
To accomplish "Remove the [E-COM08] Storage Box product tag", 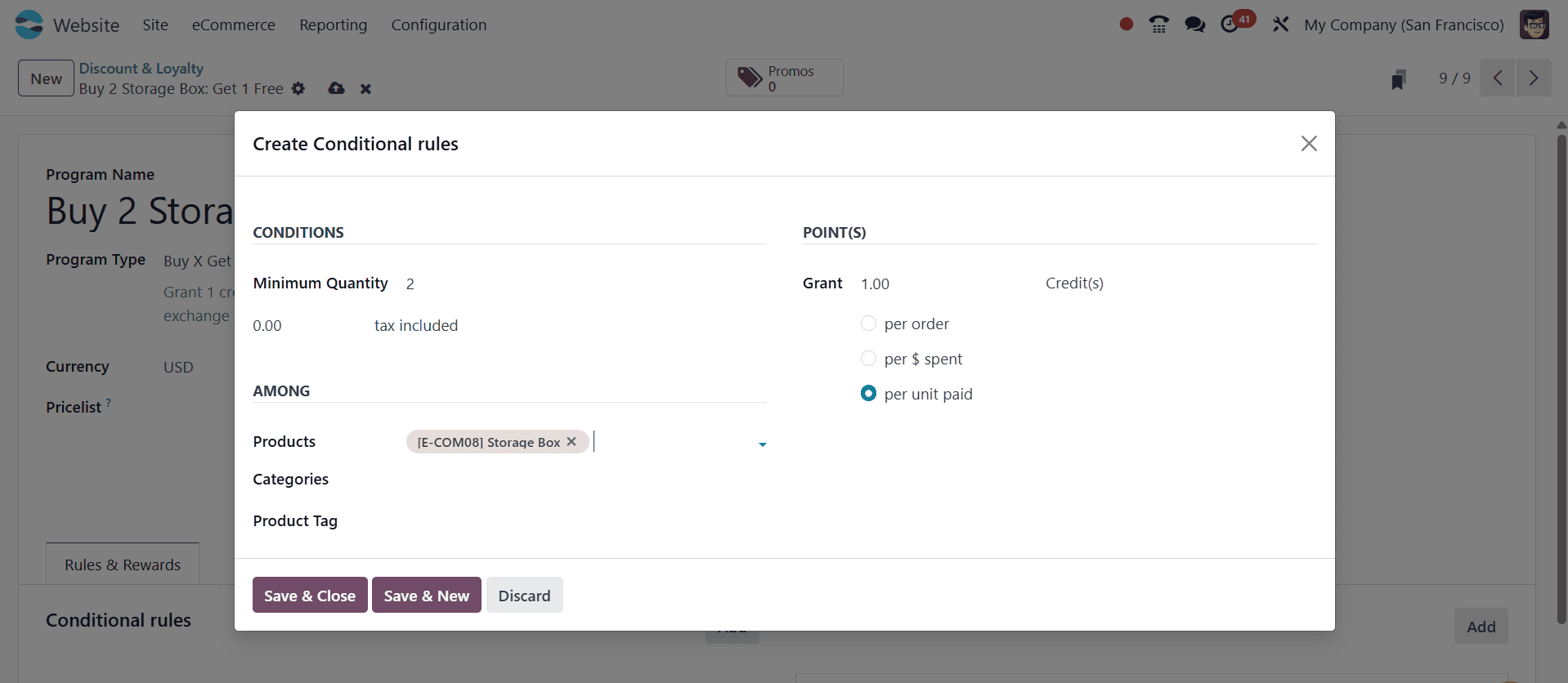I will 571,441.
